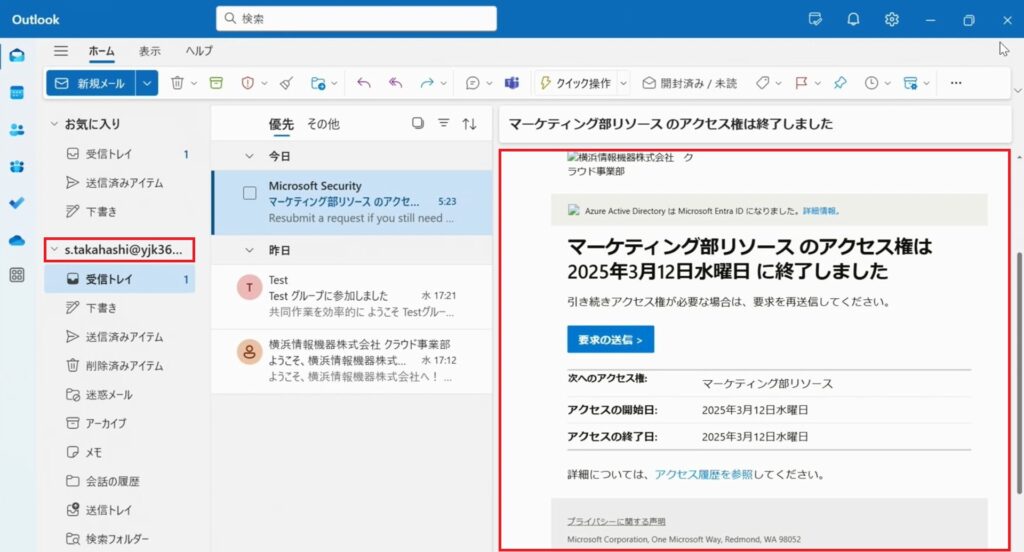Open dropdown arrow next to Move to
1024x552 pixels.
[x=334, y=84]
